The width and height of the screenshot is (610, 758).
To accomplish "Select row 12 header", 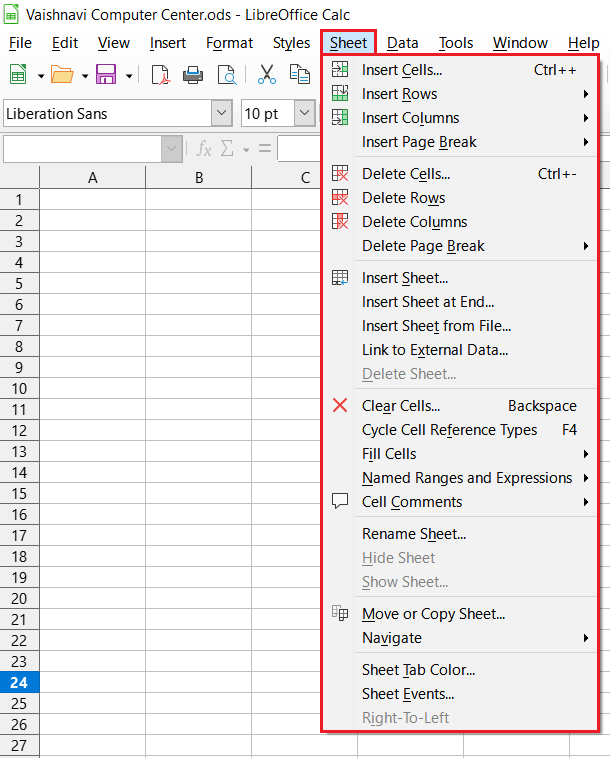I will point(19,430).
